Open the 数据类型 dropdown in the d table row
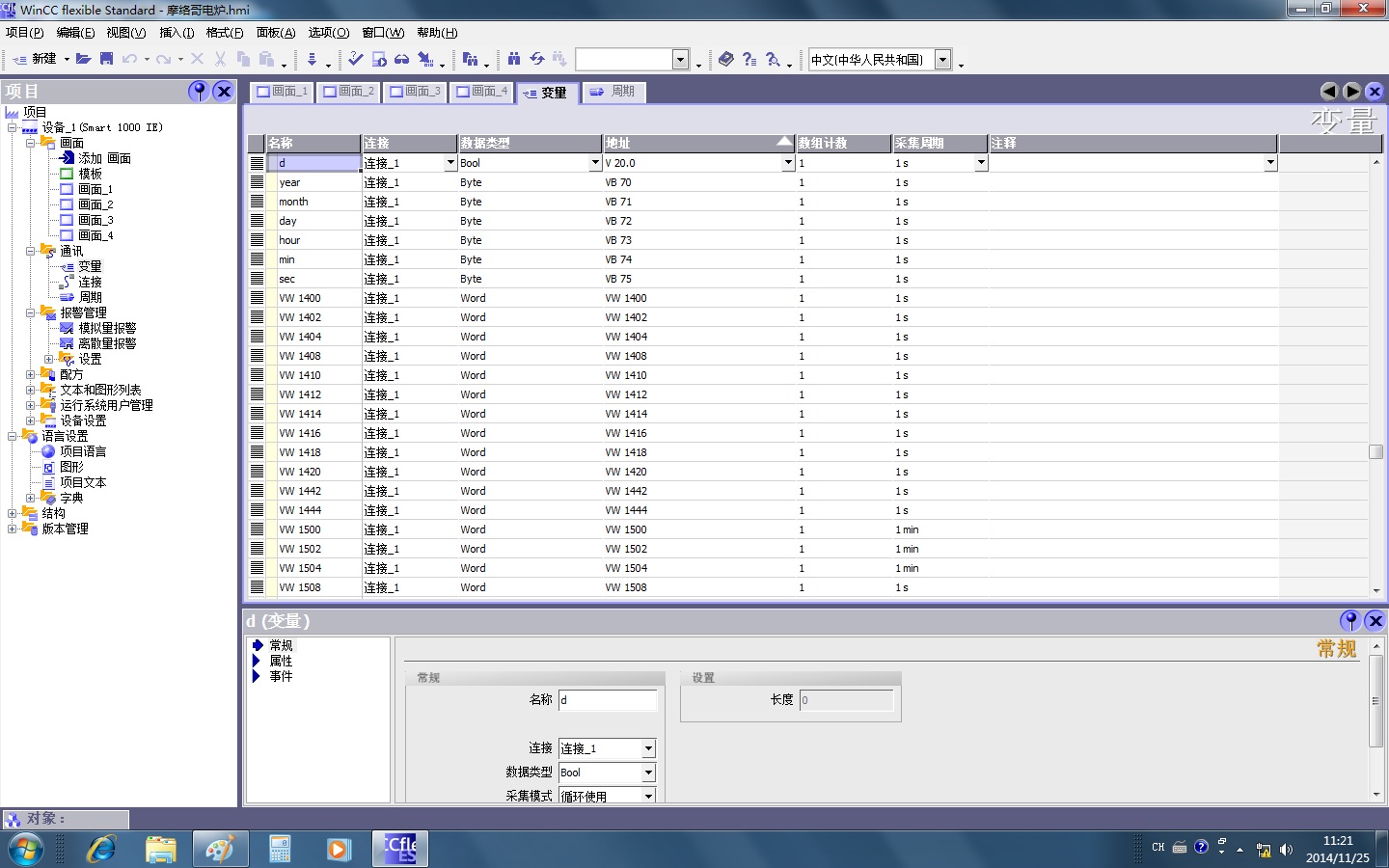Image resolution: width=1389 pixels, height=868 pixels. pos(595,163)
